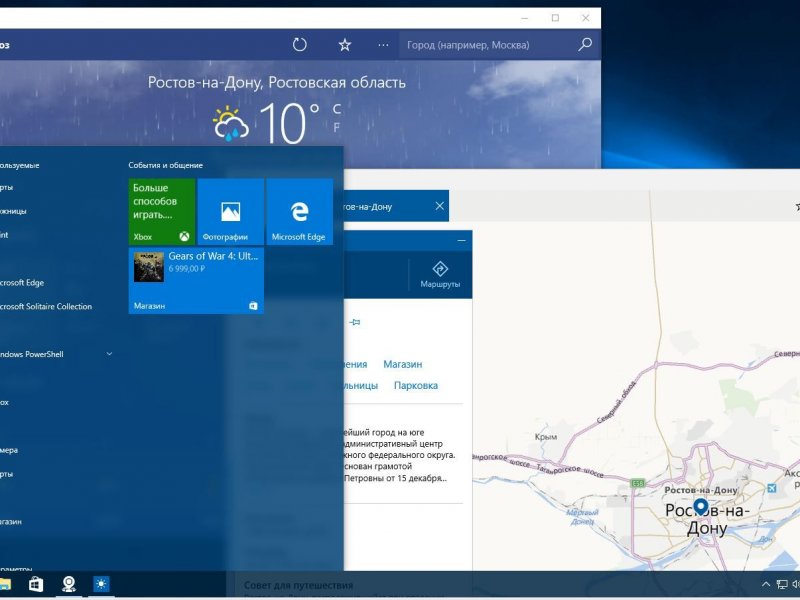This screenshot has height=600, width=800.
Task: Close the Ростов-на-Дону search tab in Maps
Action: point(439,206)
